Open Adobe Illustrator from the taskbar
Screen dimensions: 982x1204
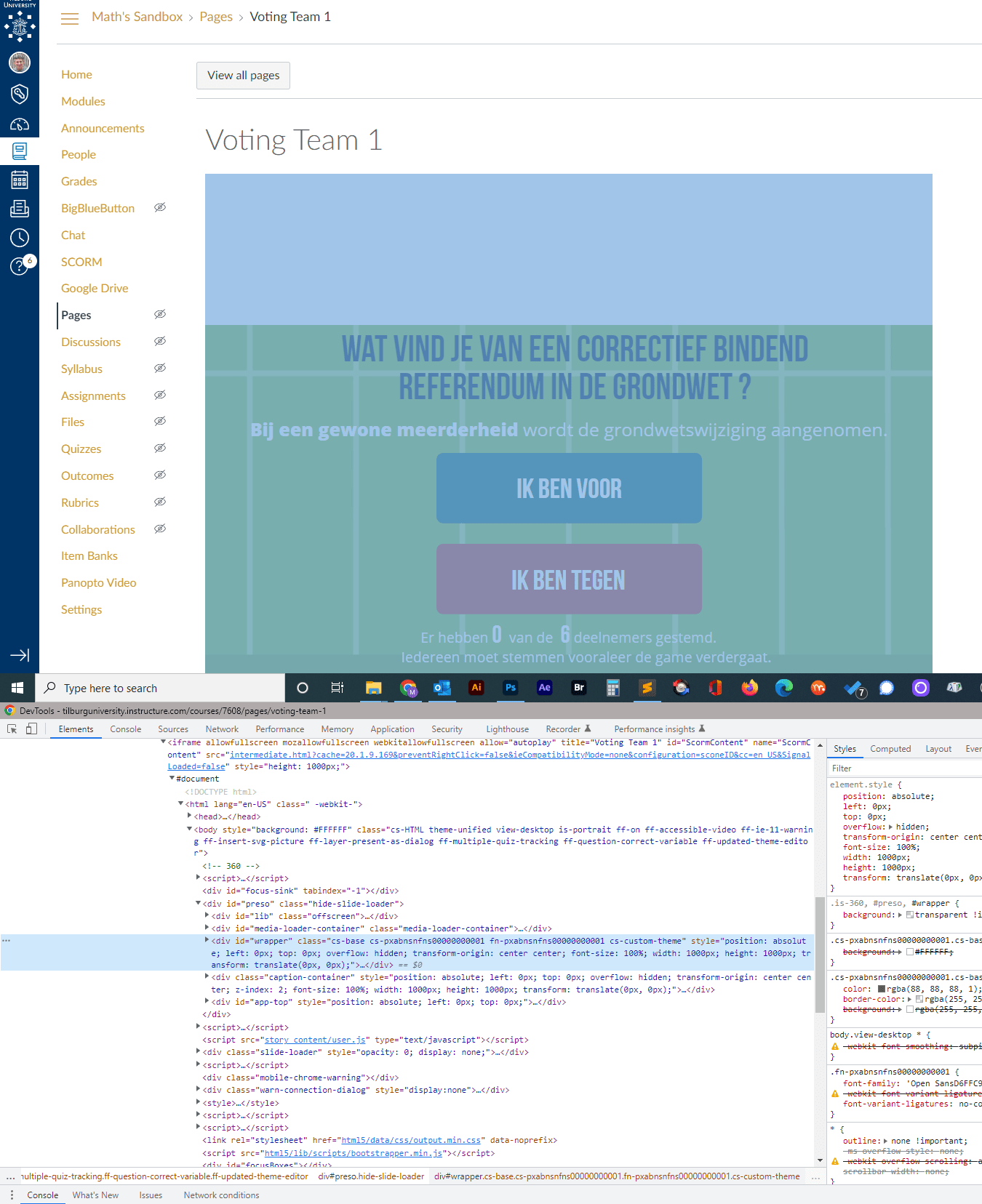476,688
